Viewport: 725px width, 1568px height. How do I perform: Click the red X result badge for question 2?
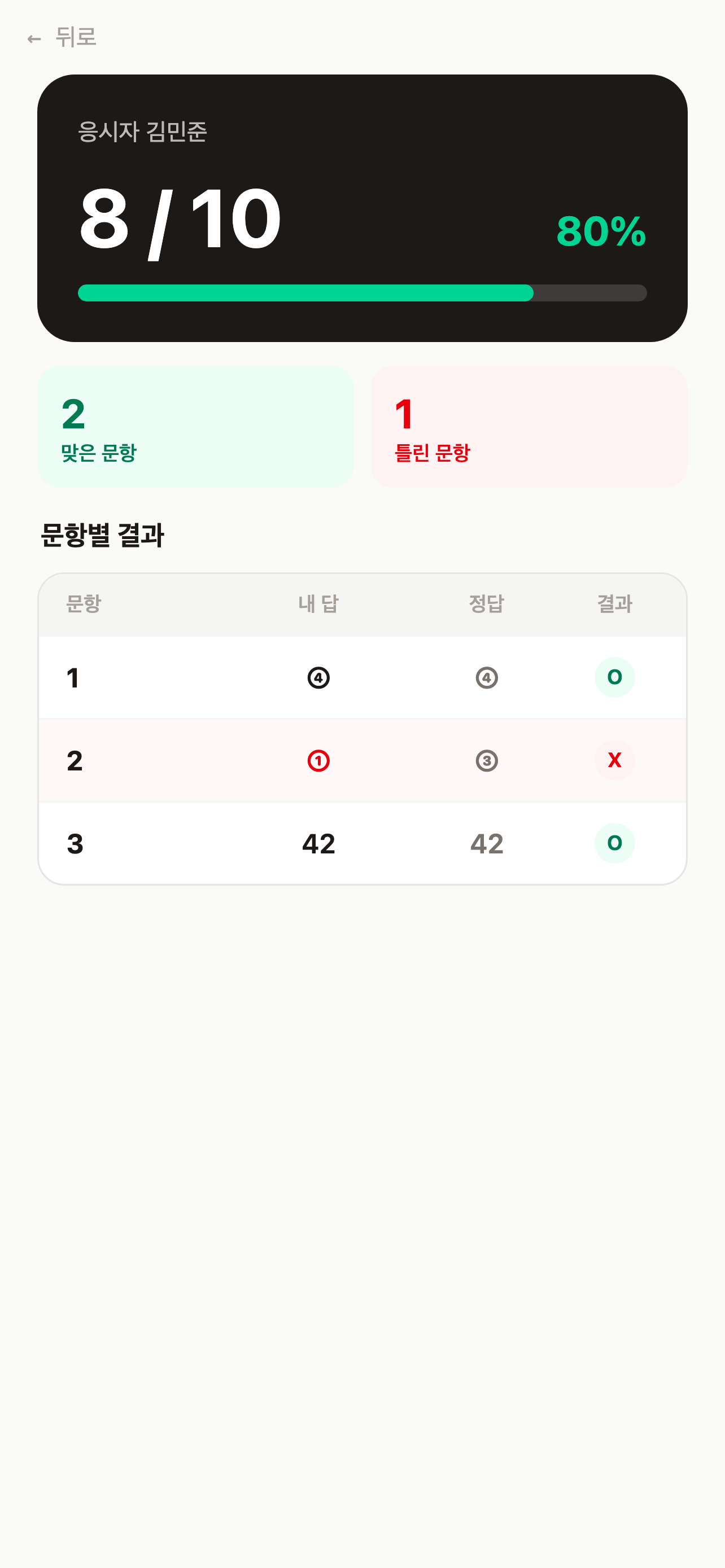tap(614, 760)
